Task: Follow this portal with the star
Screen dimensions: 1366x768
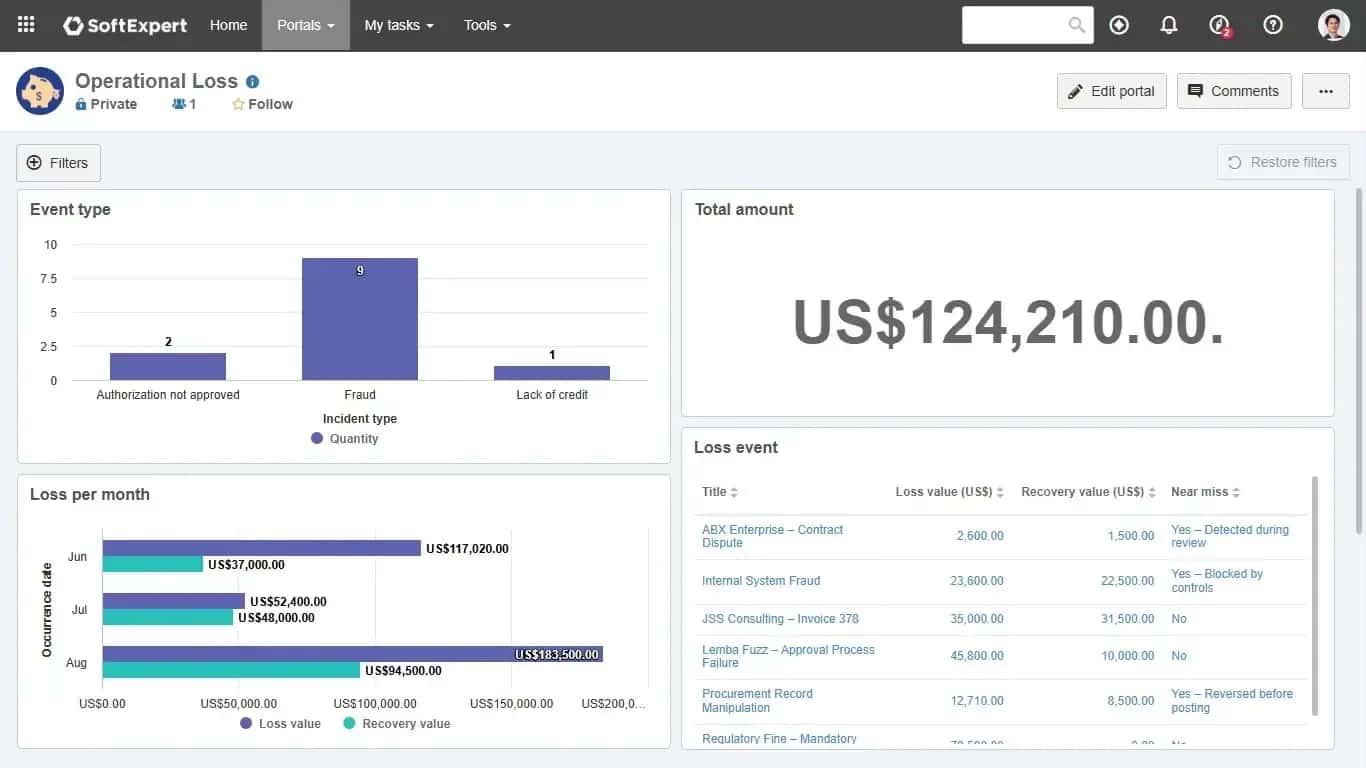Action: coord(262,104)
